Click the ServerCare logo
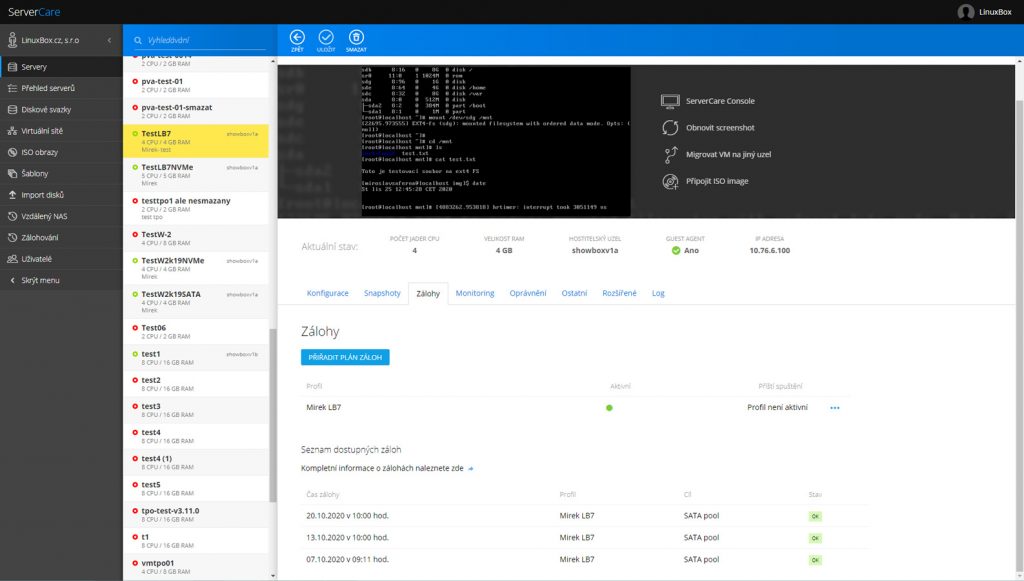Image resolution: width=1024 pixels, height=581 pixels. tap(34, 12)
